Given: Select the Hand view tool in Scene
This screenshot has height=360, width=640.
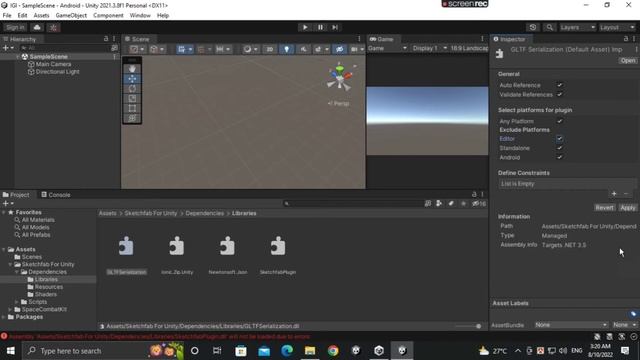Looking at the screenshot, I should point(132,69).
